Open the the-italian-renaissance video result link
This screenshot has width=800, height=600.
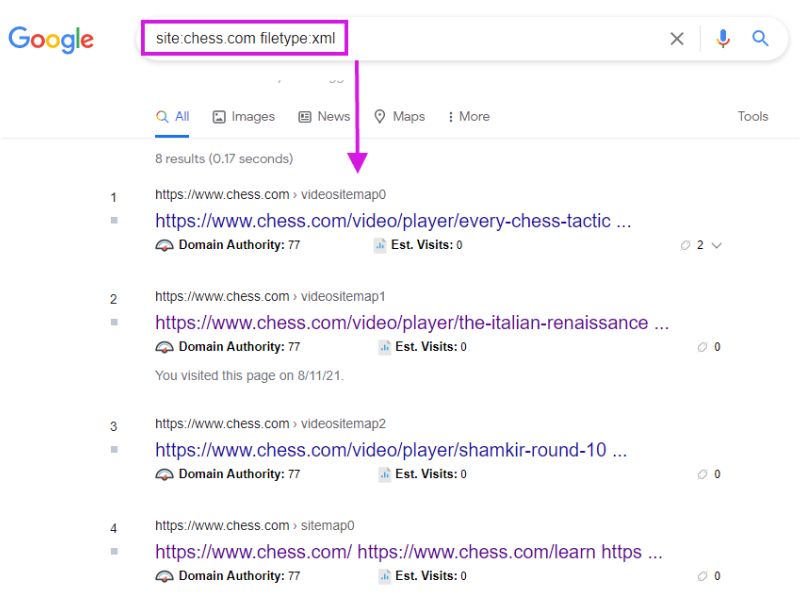coord(412,323)
